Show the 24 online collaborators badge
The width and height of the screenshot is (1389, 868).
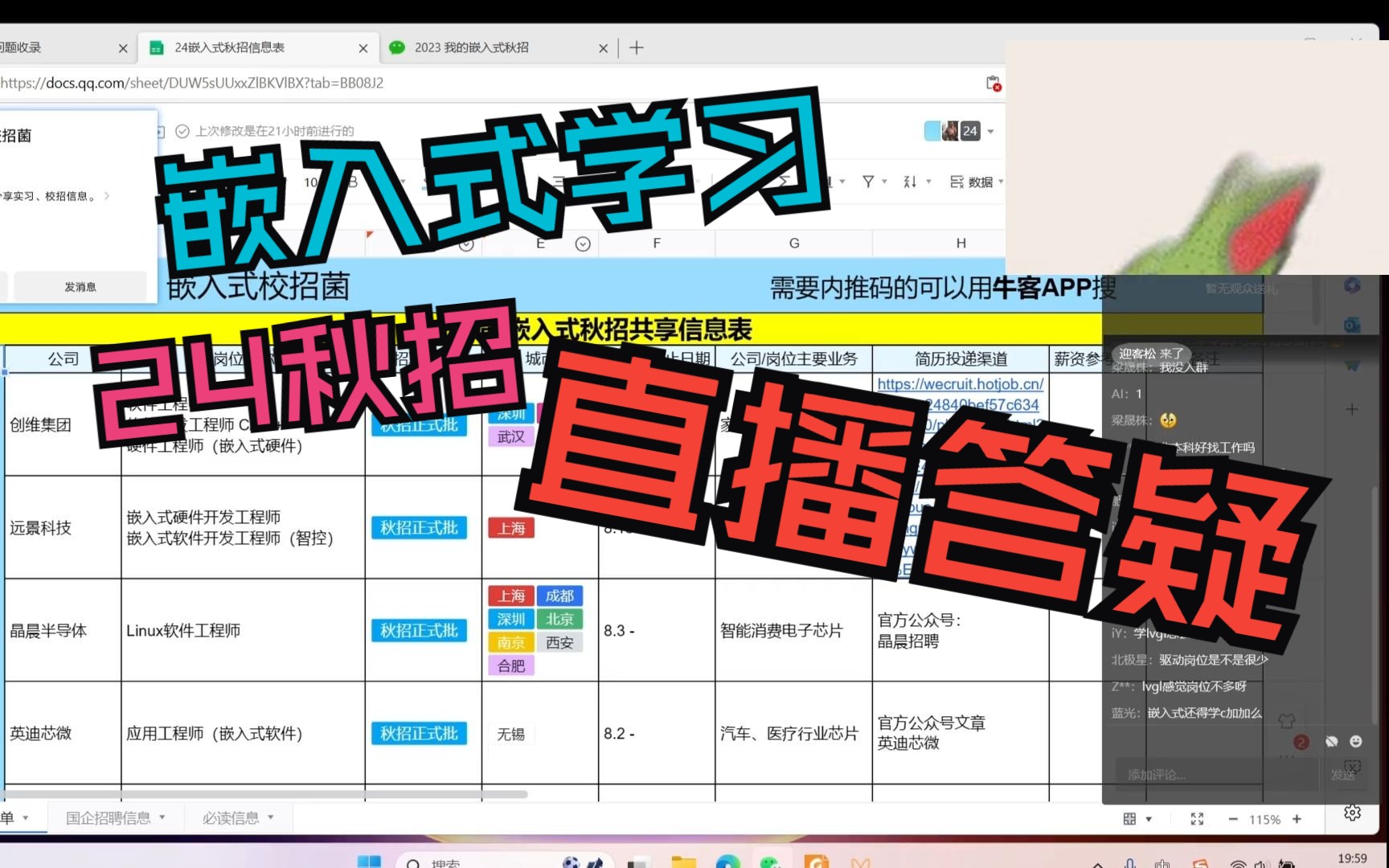(x=970, y=131)
